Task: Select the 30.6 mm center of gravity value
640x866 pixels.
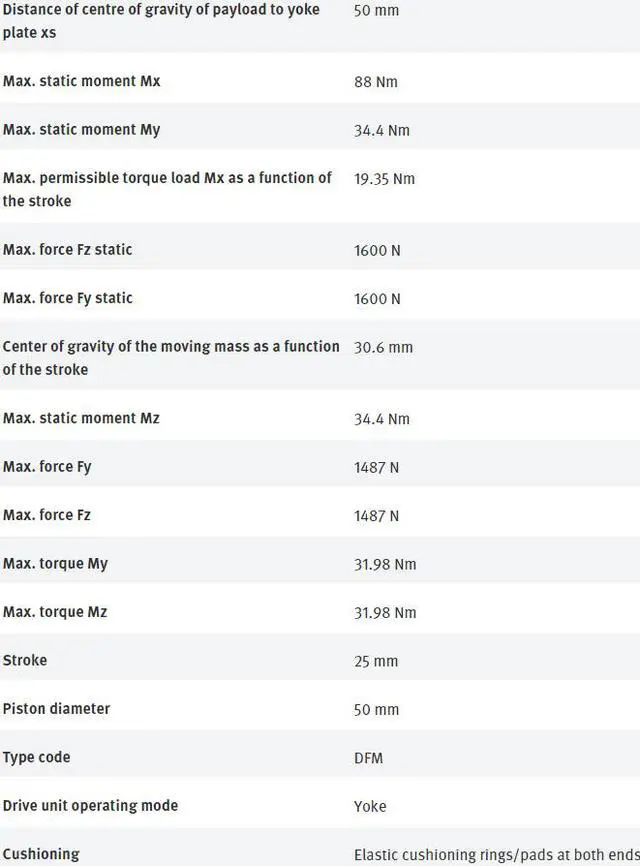Action: click(383, 348)
